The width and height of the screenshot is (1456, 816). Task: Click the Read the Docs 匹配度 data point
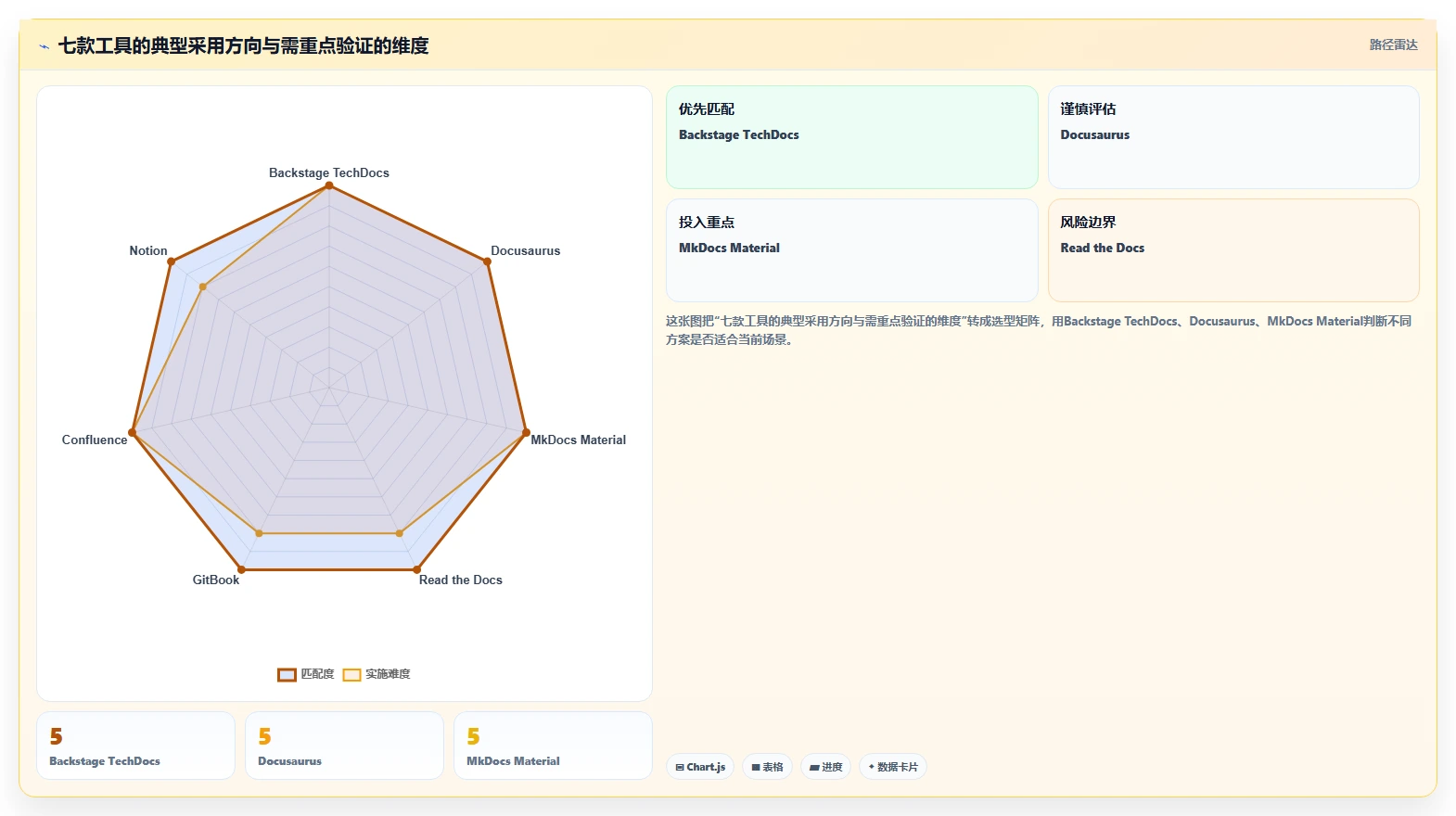point(416,569)
